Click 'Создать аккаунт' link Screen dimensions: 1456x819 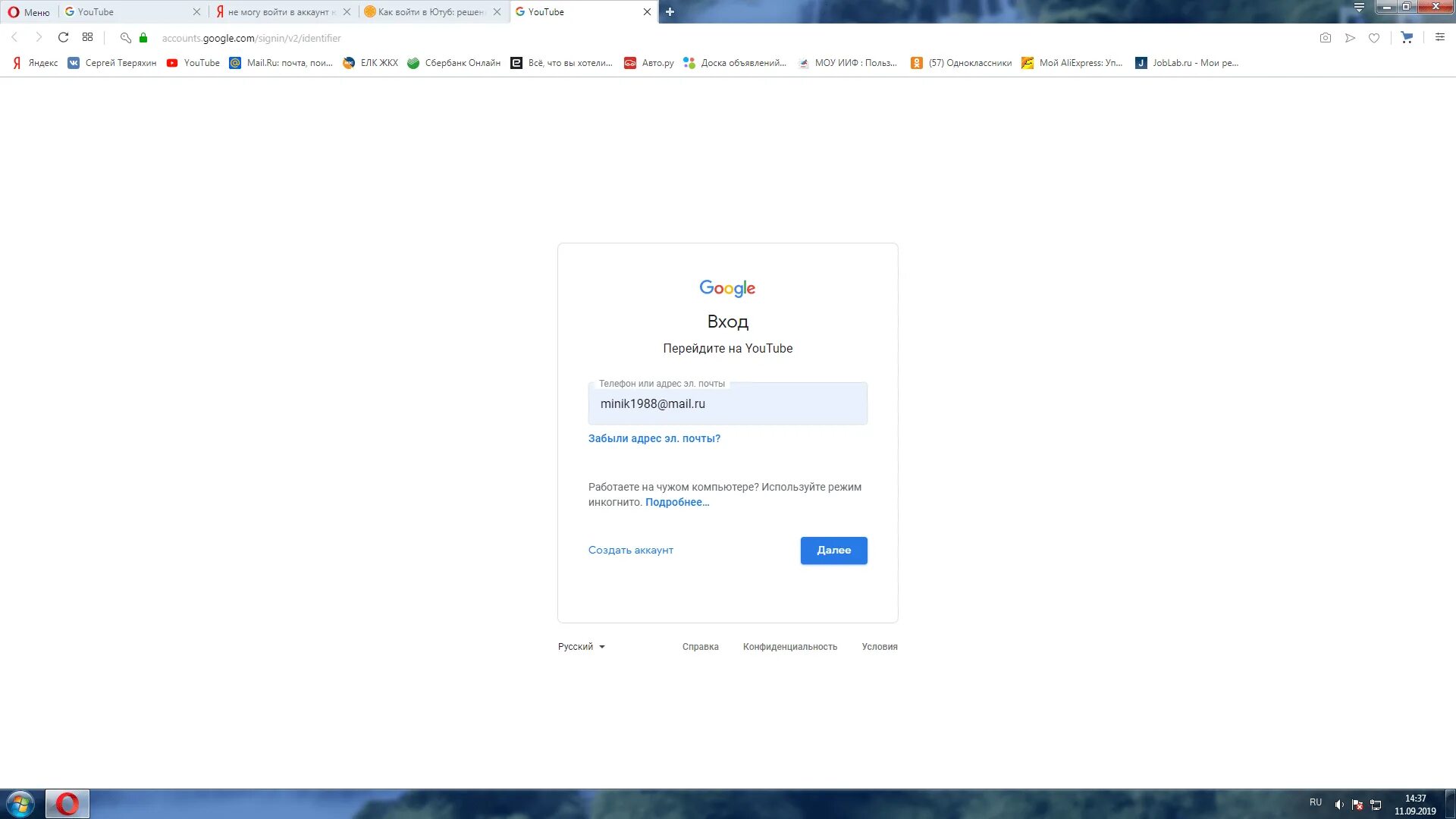coord(631,549)
